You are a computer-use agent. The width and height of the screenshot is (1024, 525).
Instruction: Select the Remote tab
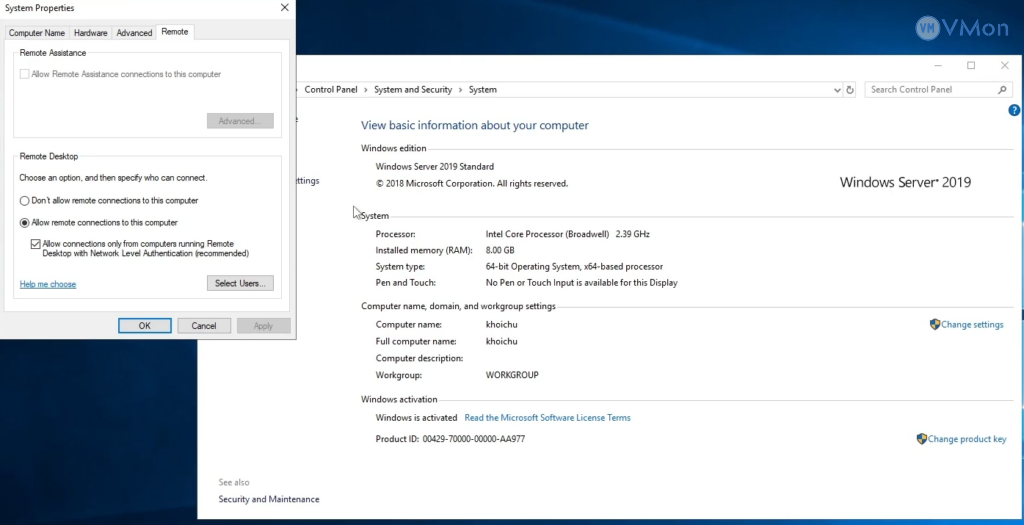click(174, 31)
